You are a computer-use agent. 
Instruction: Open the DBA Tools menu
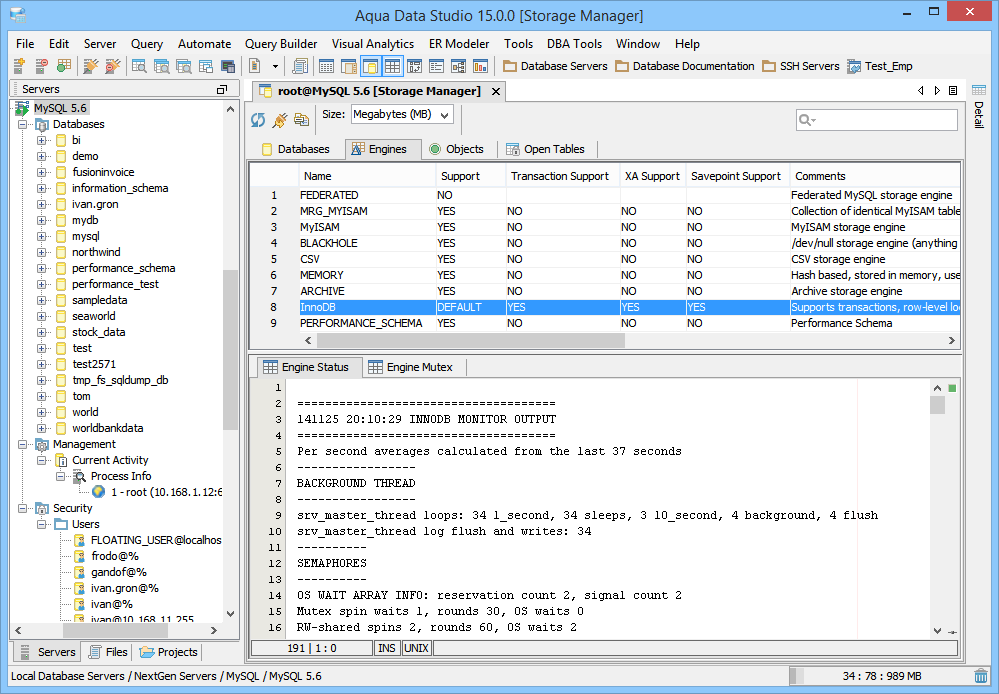point(574,44)
